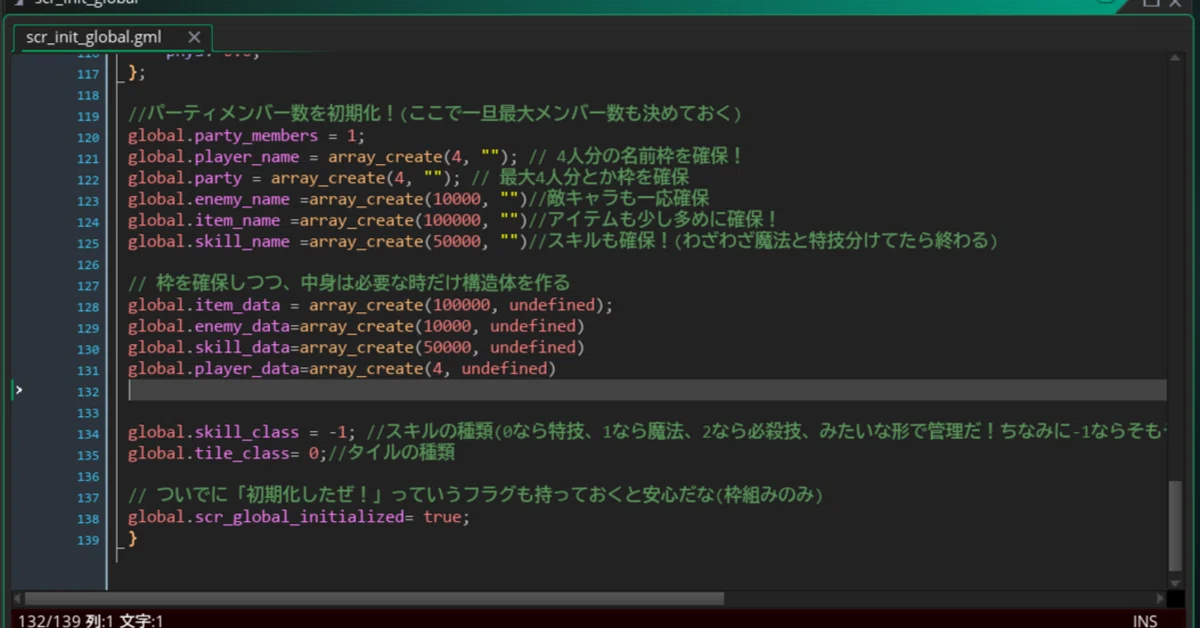Click the 132/139 line position status text
This screenshot has width=1200, height=628.
48,620
